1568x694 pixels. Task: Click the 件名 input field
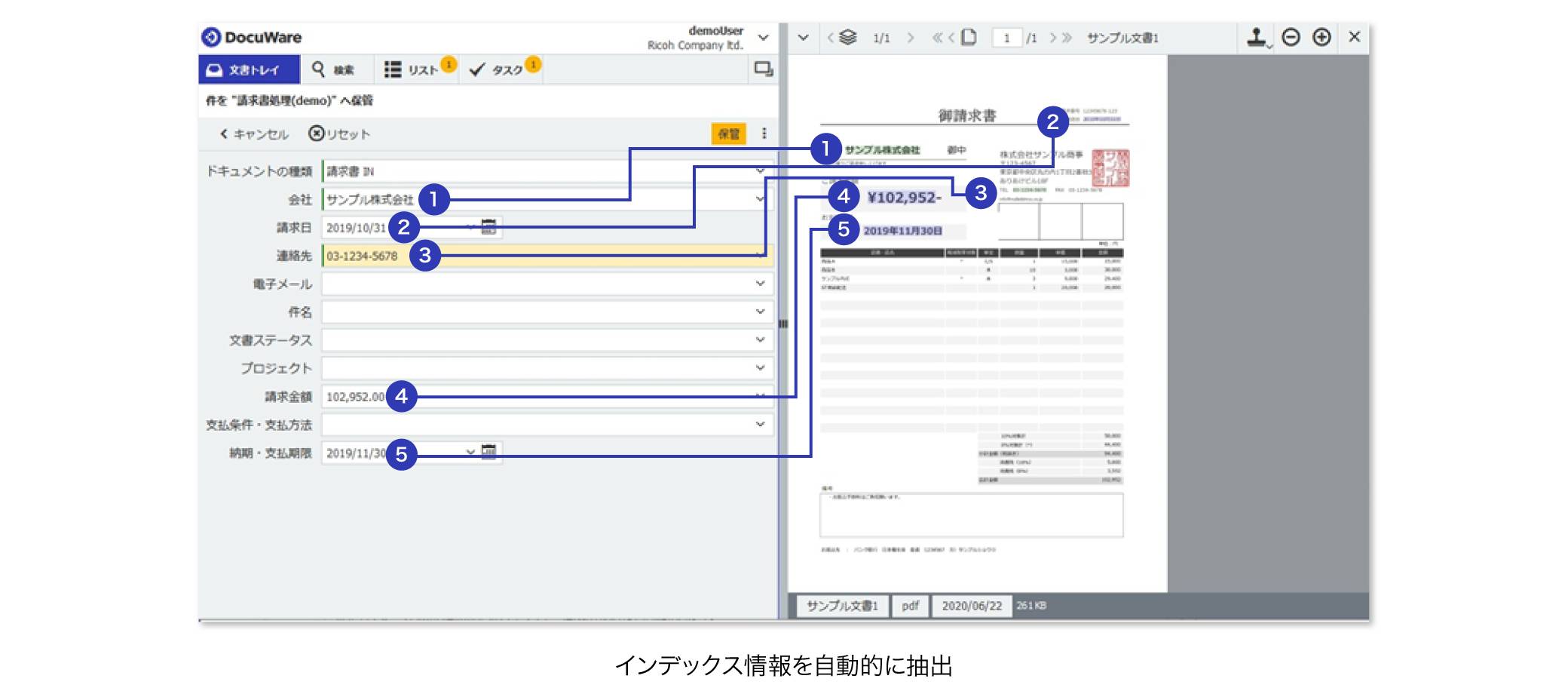point(535,312)
